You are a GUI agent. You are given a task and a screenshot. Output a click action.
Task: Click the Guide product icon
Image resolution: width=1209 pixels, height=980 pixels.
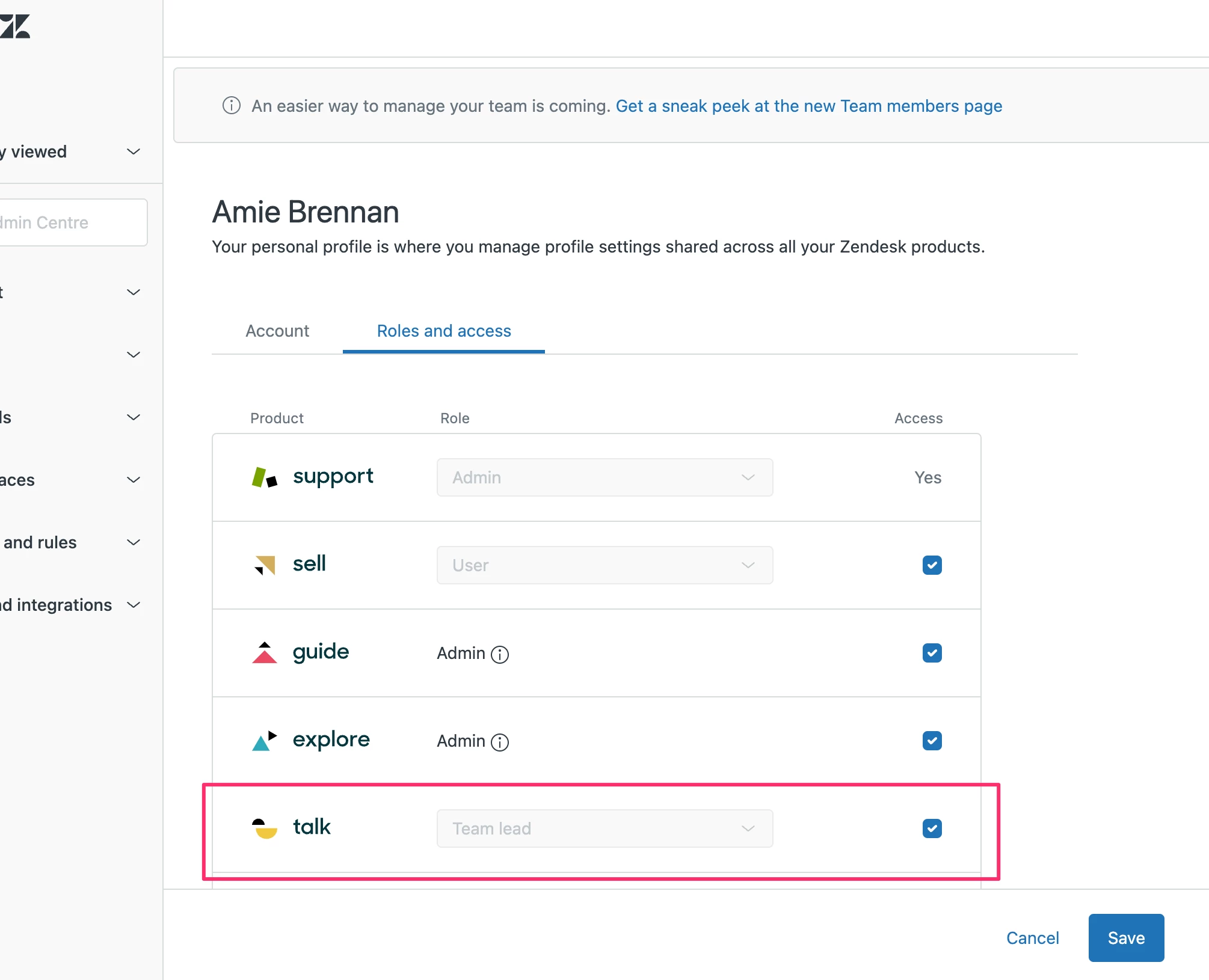[x=265, y=653]
